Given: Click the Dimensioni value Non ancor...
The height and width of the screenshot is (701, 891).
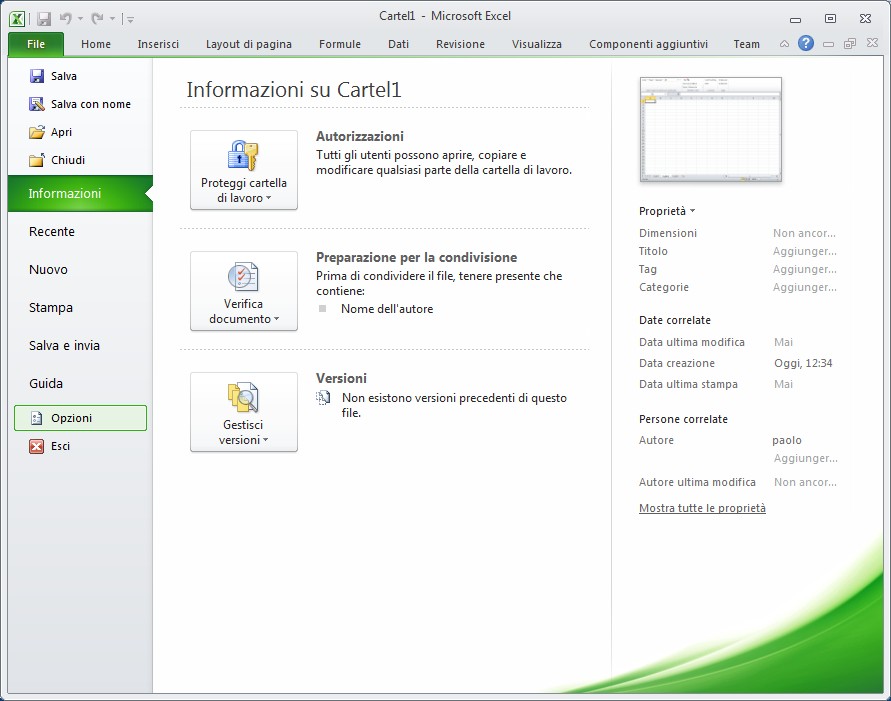Looking at the screenshot, I should 804,233.
